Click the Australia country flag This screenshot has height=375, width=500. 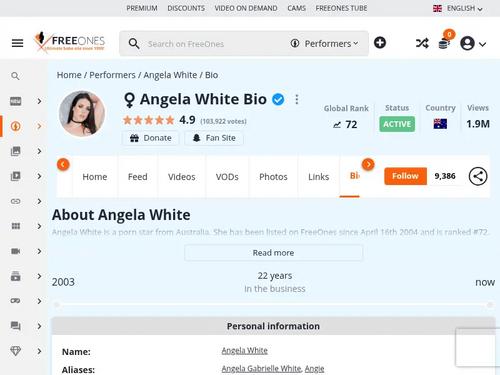coord(440,124)
